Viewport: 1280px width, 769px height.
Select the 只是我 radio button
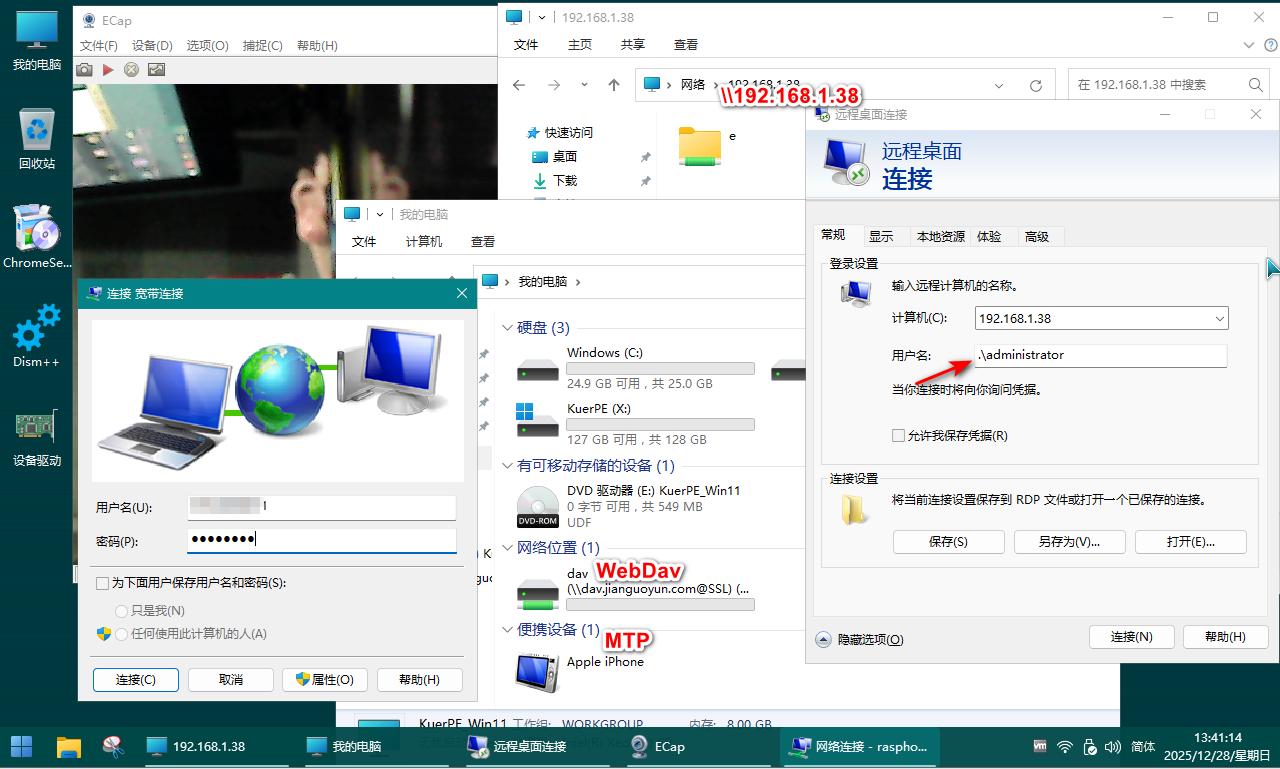point(121,610)
